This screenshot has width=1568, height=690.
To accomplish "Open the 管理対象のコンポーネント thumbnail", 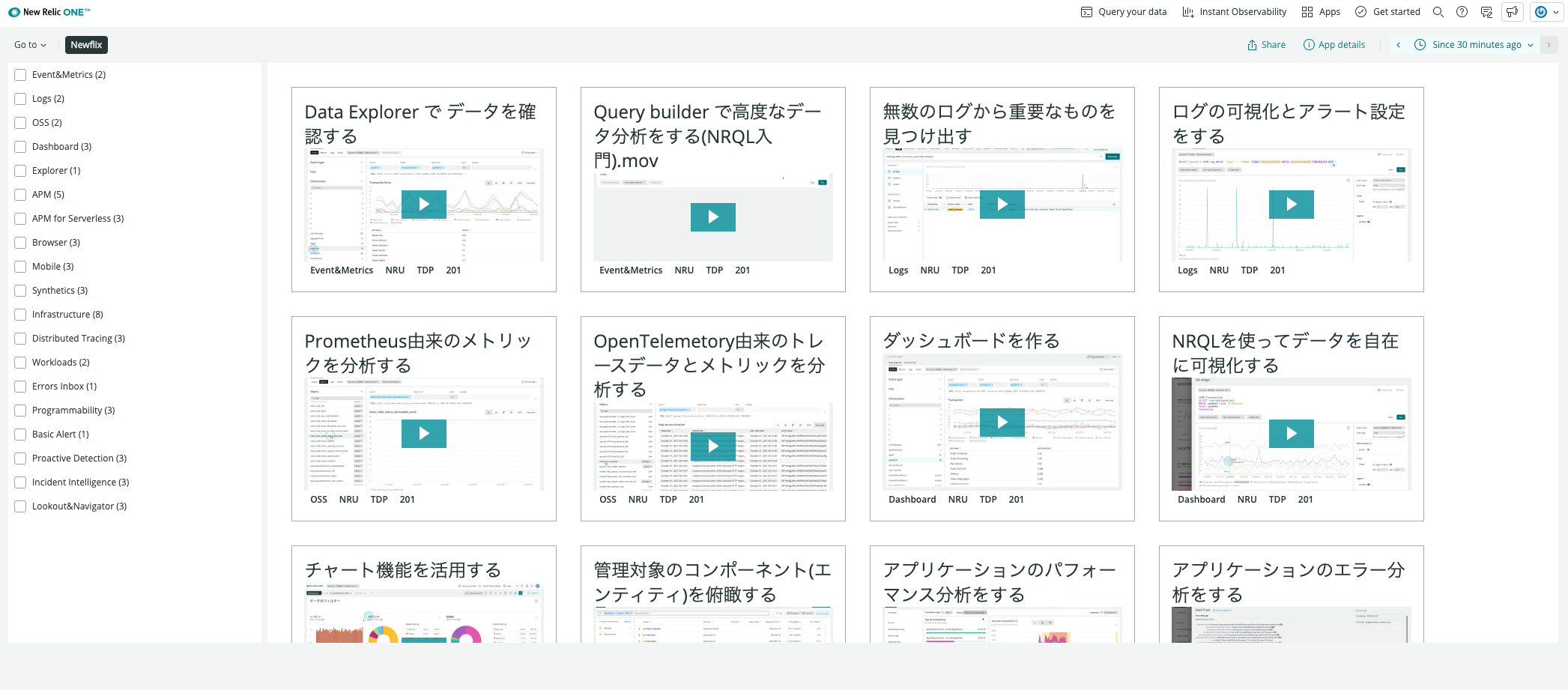I will click(713, 626).
